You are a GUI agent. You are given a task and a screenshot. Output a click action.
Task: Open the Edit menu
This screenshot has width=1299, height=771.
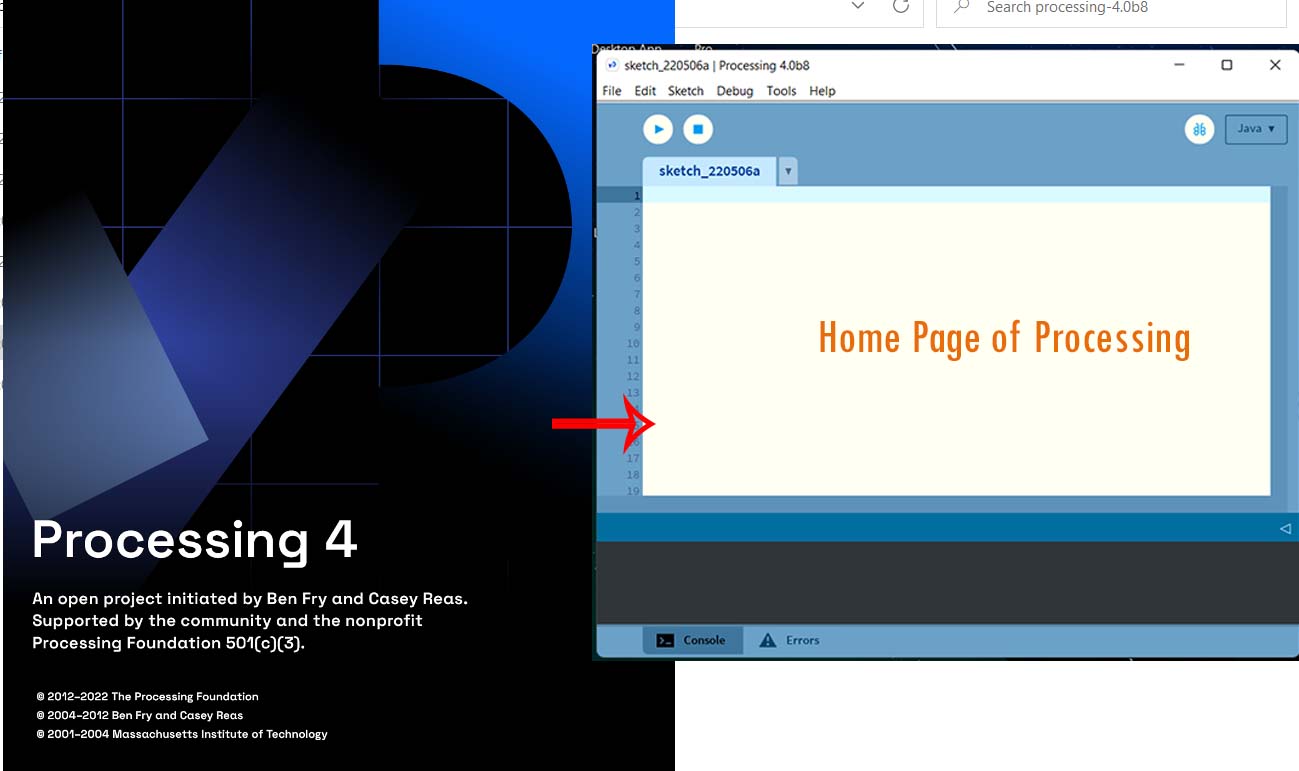(645, 91)
